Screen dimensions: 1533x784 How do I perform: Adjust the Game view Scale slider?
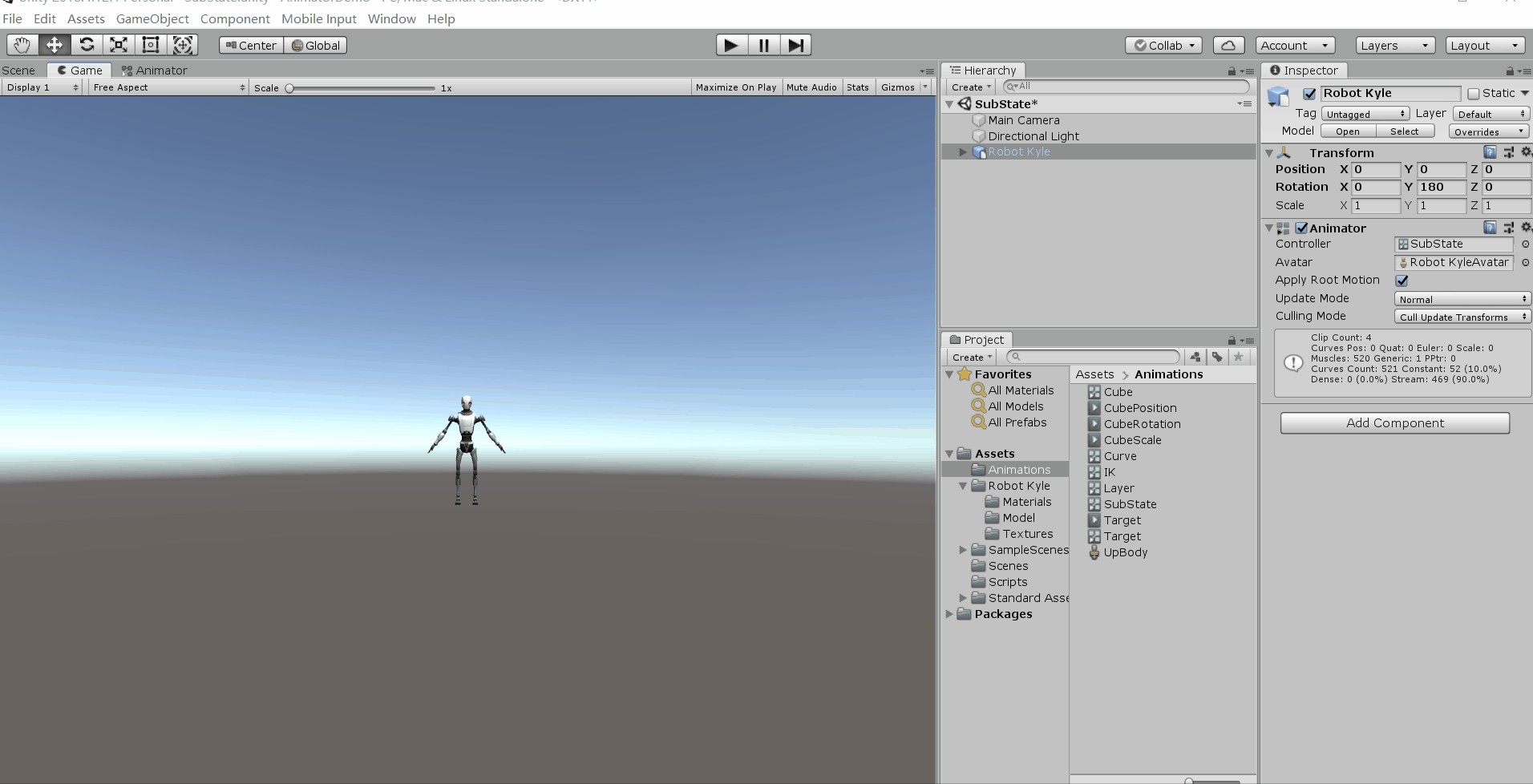(362, 88)
